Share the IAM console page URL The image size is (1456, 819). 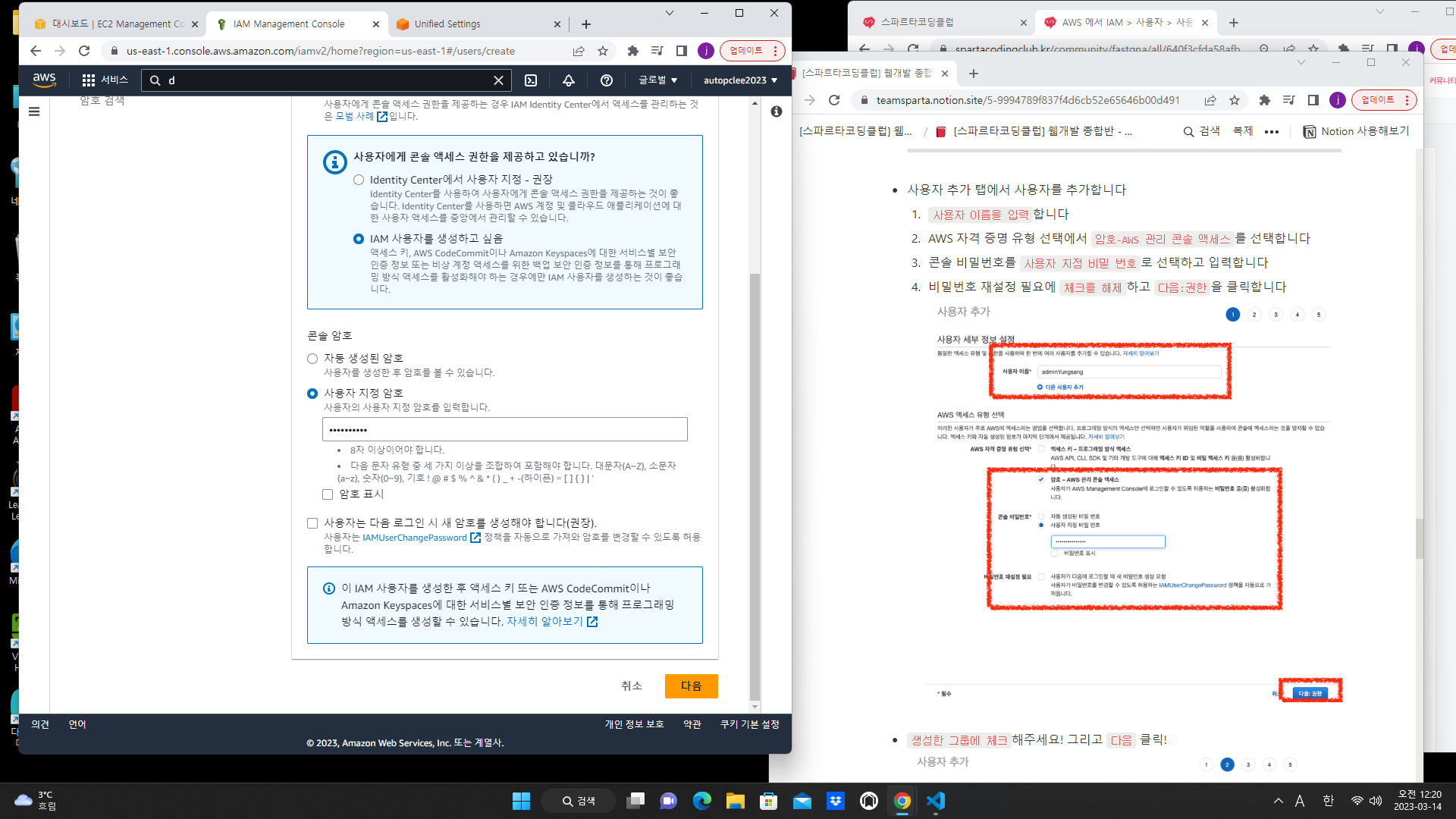(579, 51)
